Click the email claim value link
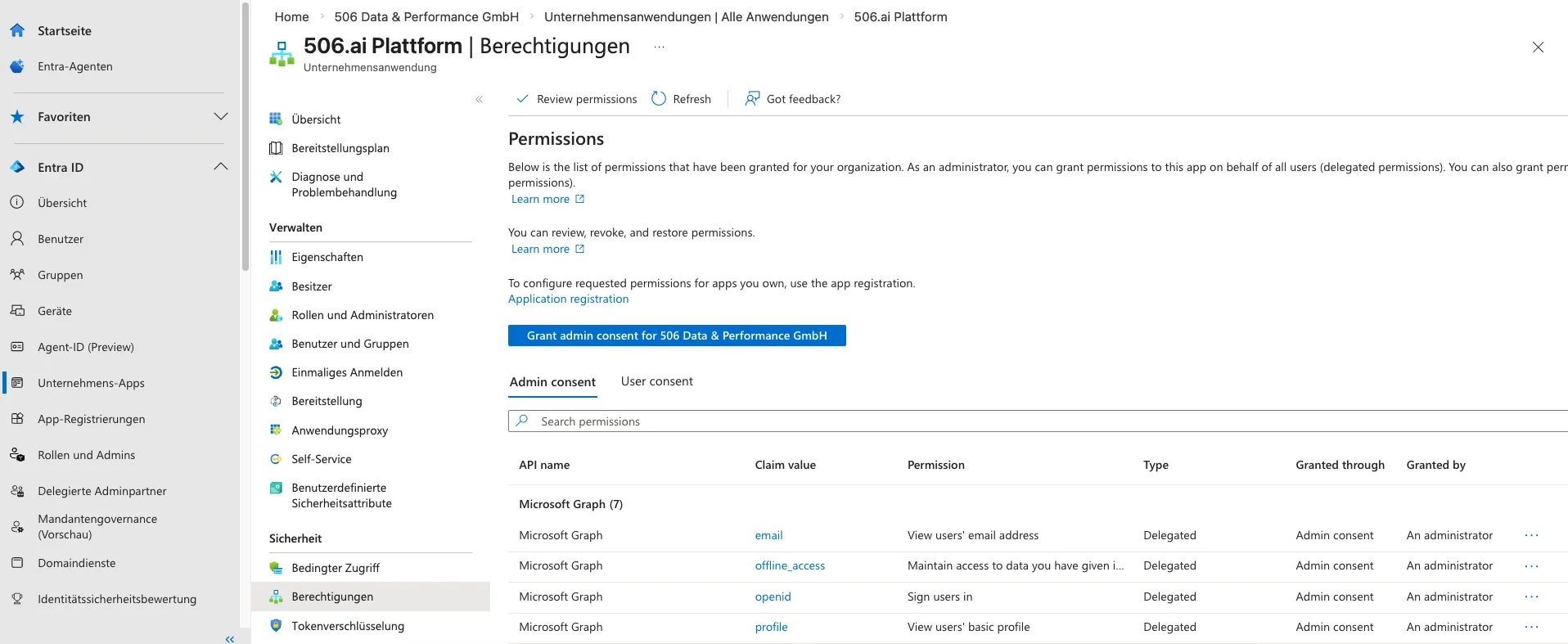Image resolution: width=1568 pixels, height=644 pixels. click(x=768, y=535)
